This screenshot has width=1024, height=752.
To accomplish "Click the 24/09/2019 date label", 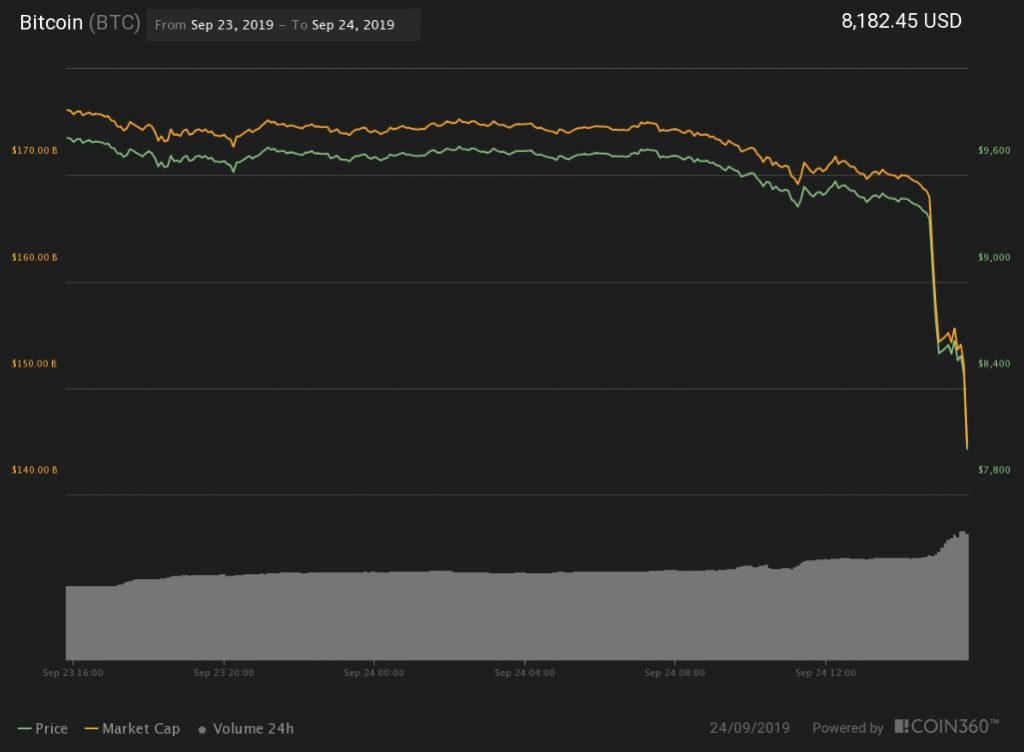I will click(x=750, y=728).
